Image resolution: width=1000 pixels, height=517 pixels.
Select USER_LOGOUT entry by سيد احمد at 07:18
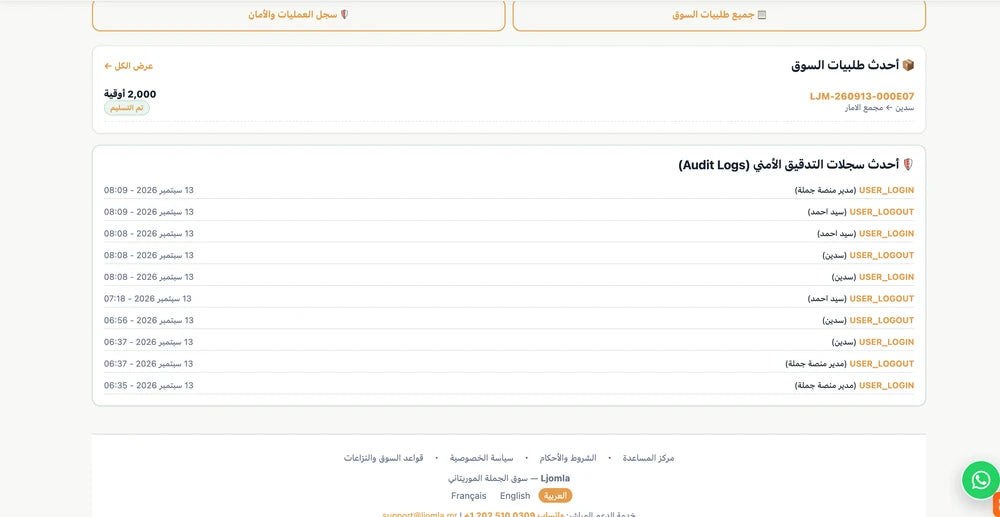[509, 298]
